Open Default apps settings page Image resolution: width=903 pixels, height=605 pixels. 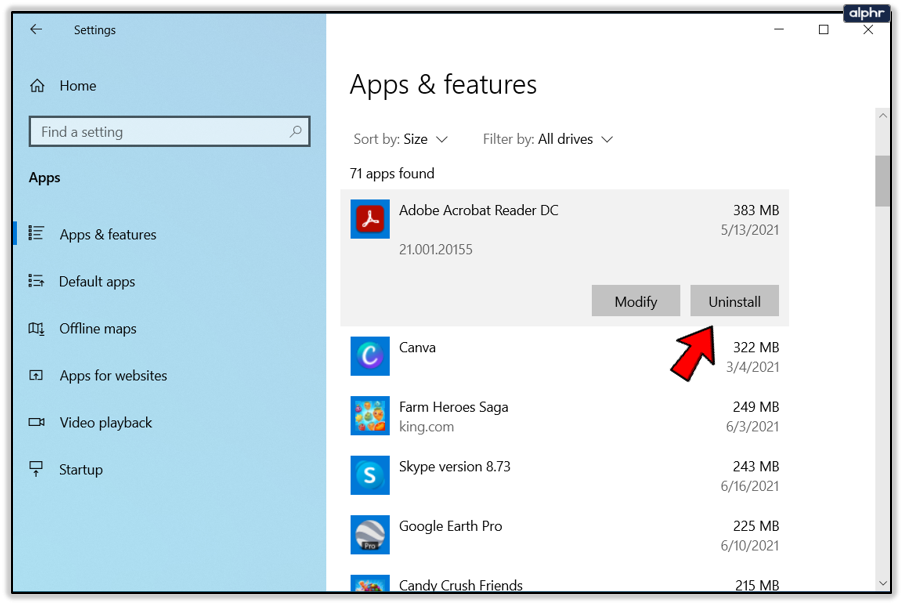(x=97, y=281)
